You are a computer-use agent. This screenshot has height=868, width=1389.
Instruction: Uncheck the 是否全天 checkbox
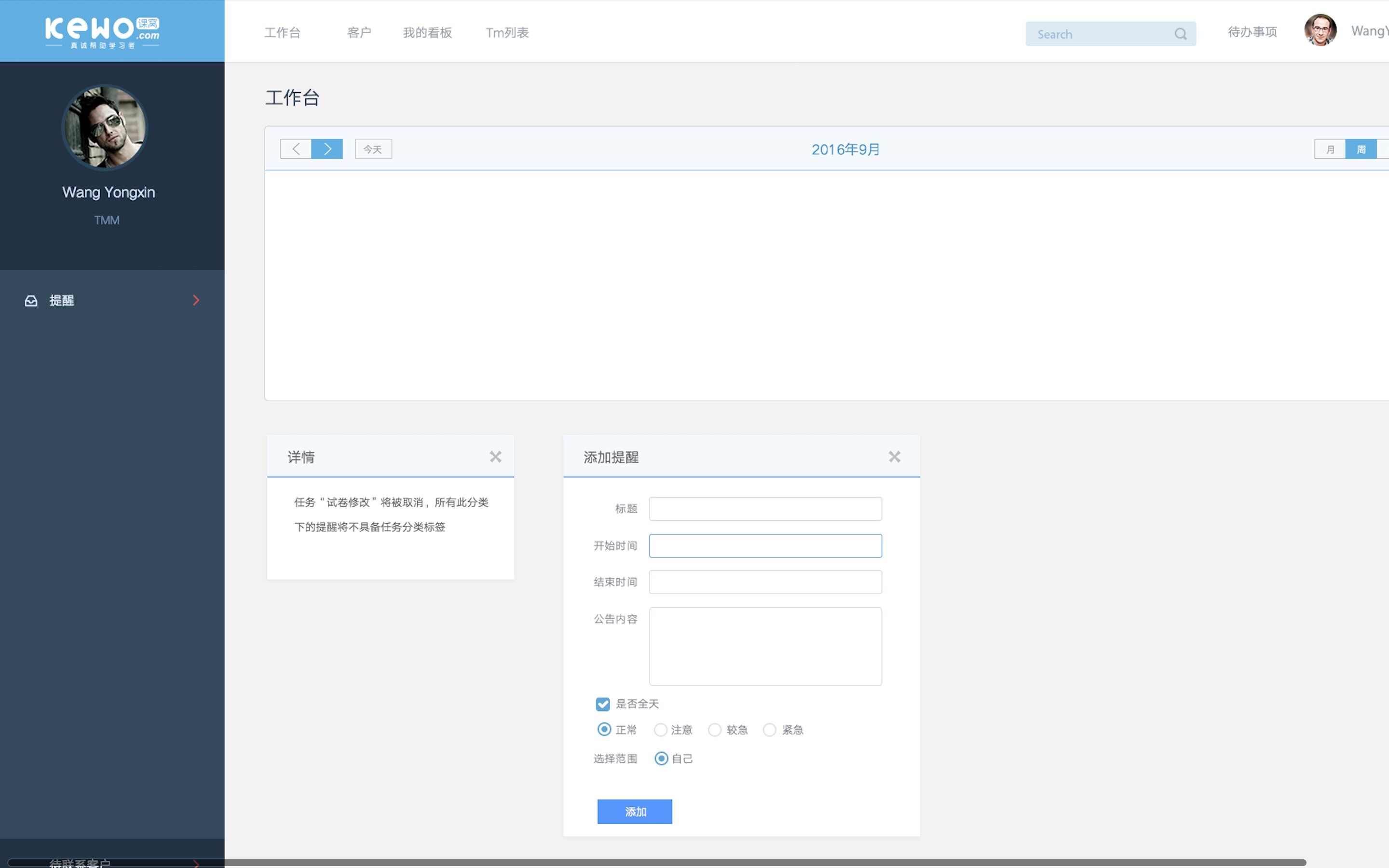pyautogui.click(x=603, y=704)
